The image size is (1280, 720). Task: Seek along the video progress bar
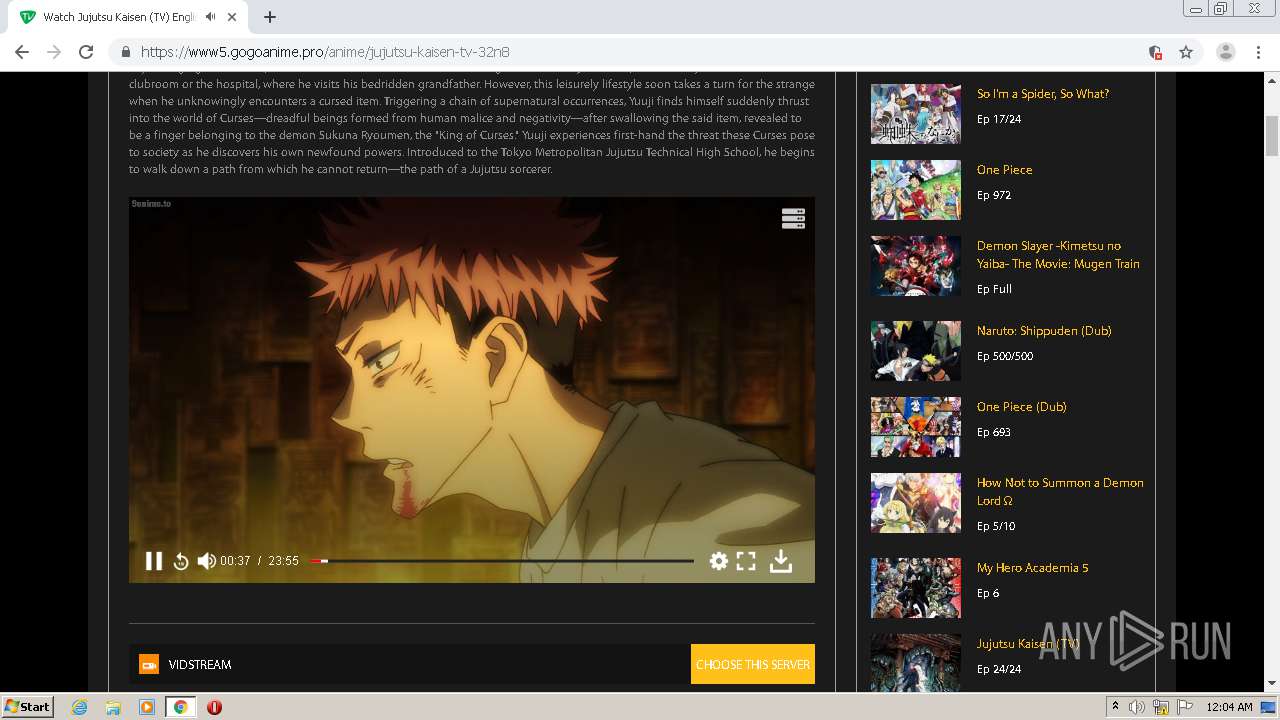502,561
